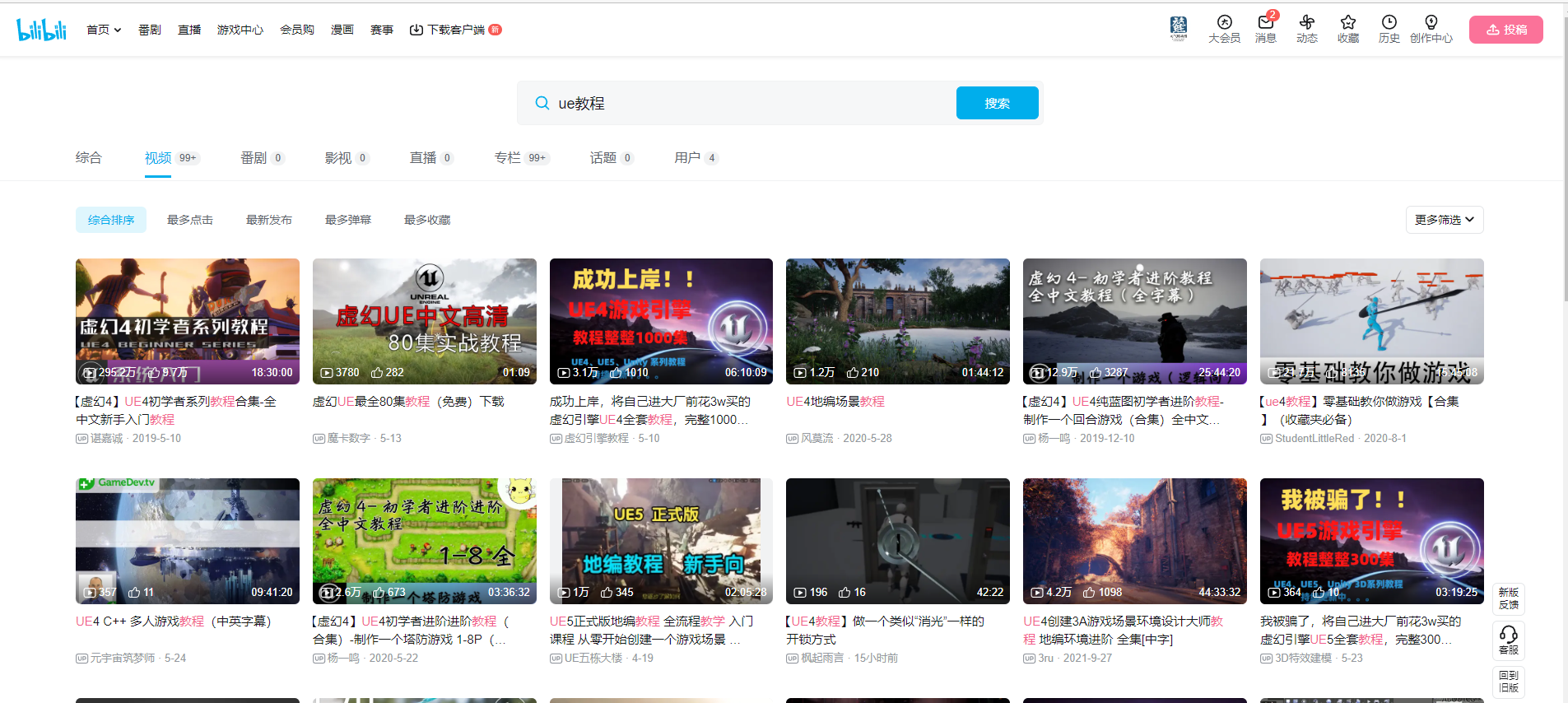Open uploader 谌嘉诚 profile

tap(106, 439)
